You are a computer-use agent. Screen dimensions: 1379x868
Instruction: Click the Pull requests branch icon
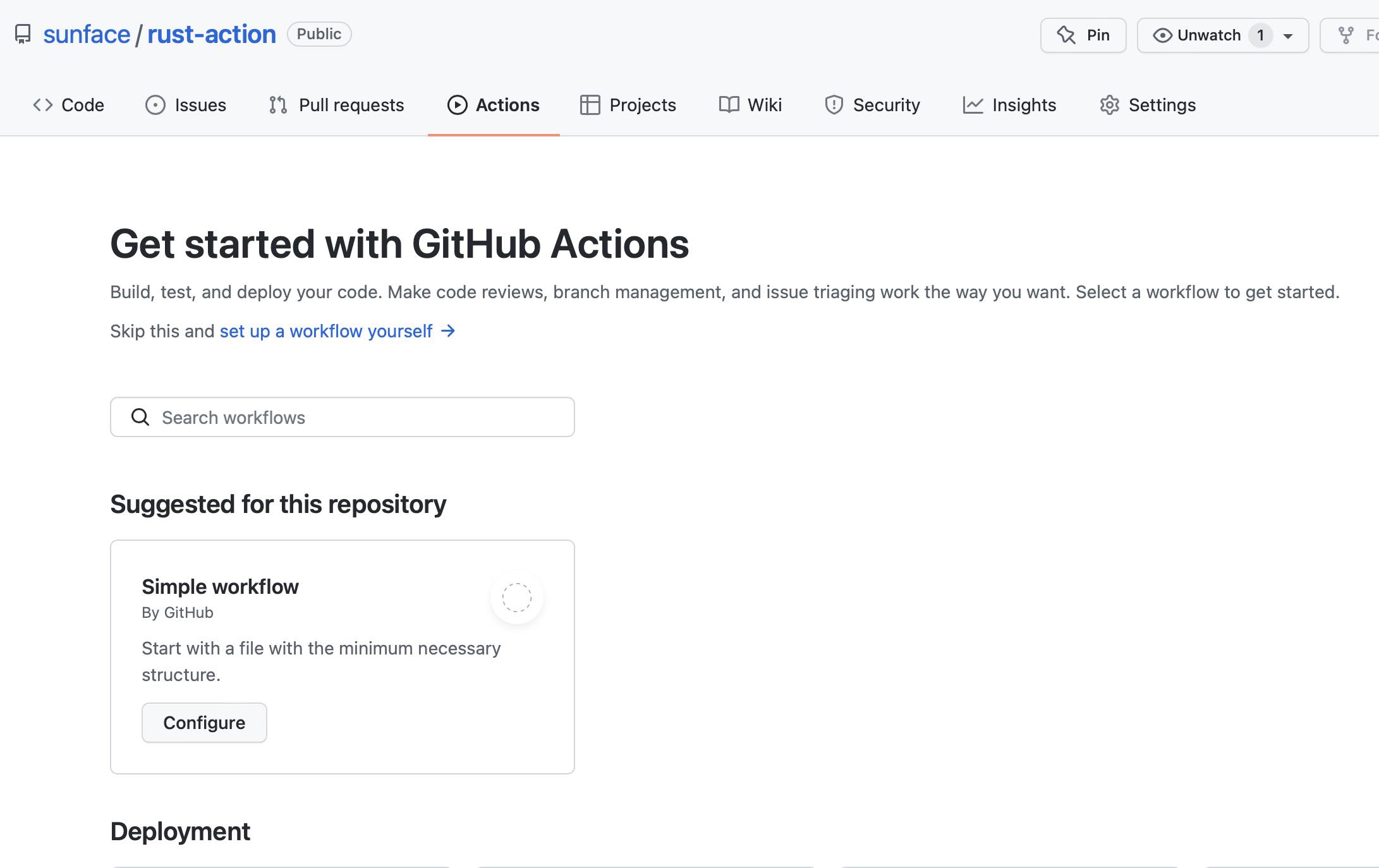click(277, 105)
